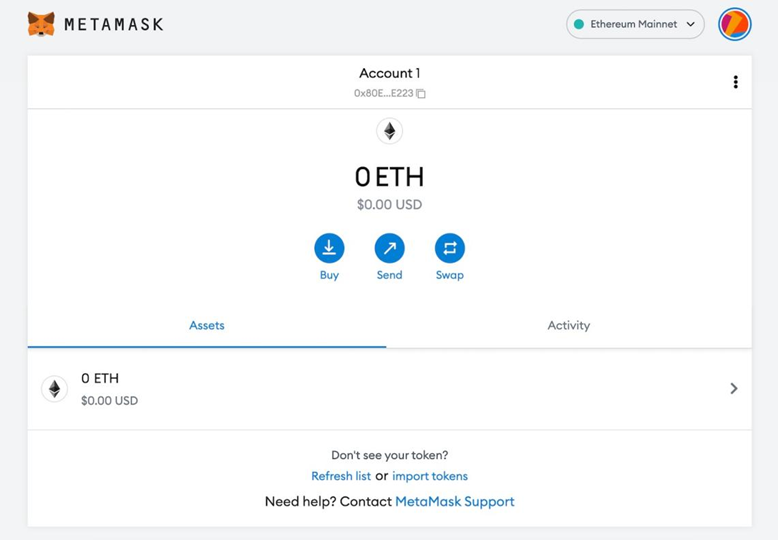This screenshot has width=778, height=540.
Task: Click the Swap label text
Action: pos(450,275)
